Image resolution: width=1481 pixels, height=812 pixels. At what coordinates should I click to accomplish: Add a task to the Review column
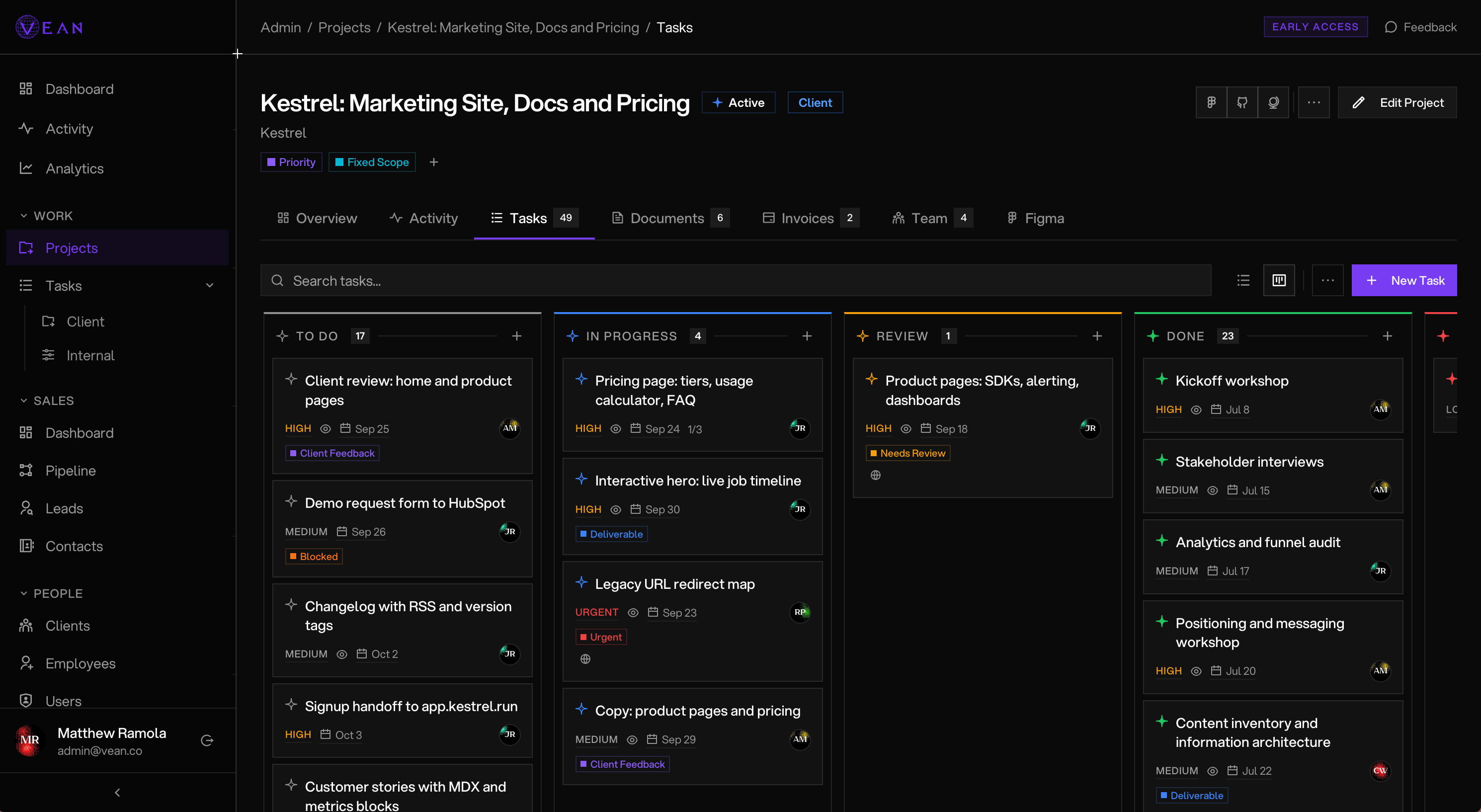[1097, 336]
